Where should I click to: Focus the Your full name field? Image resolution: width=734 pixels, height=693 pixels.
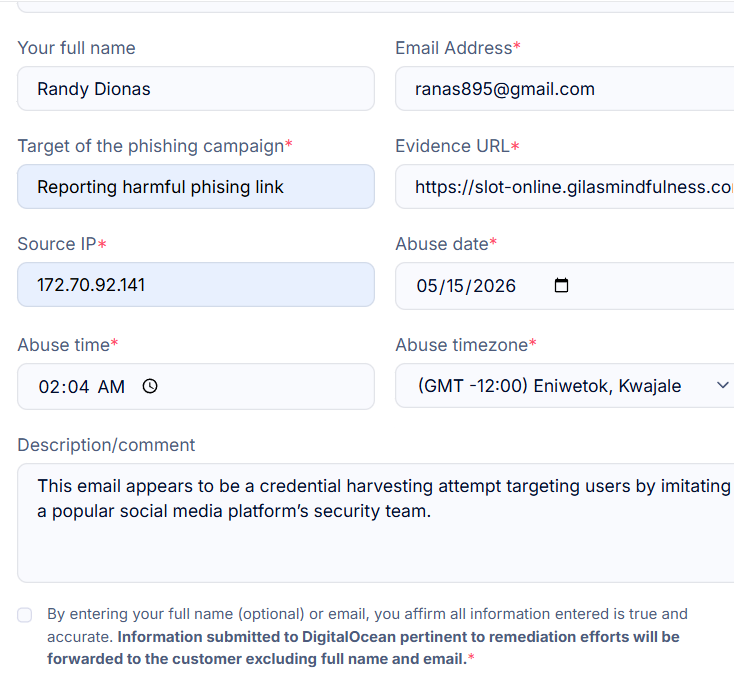click(x=196, y=88)
